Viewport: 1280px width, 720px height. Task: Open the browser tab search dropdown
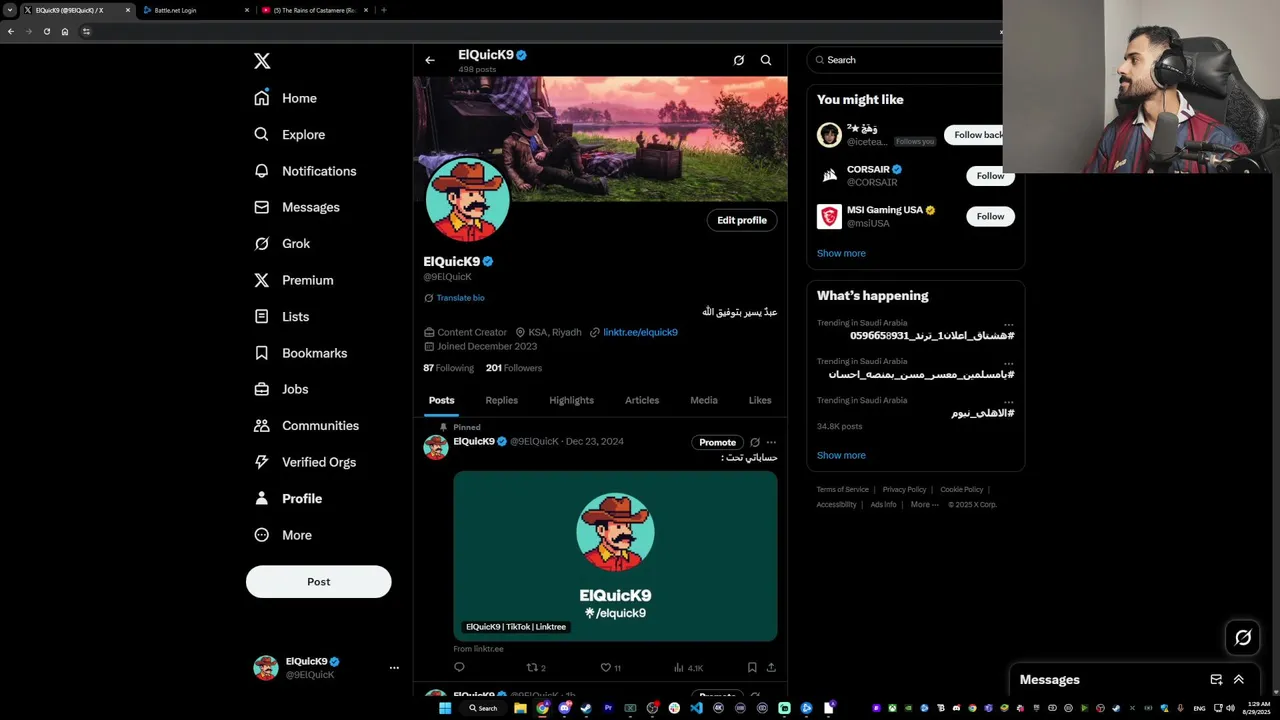point(9,10)
